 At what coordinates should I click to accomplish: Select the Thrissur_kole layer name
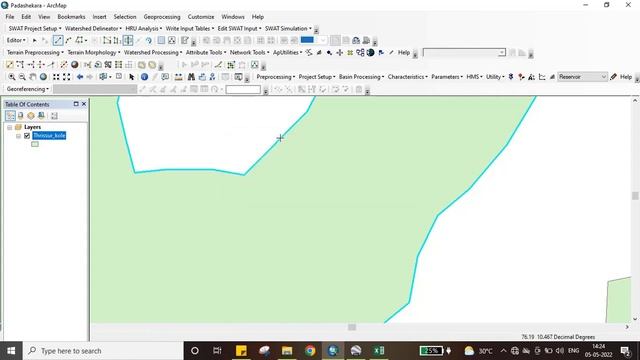[x=49, y=136]
